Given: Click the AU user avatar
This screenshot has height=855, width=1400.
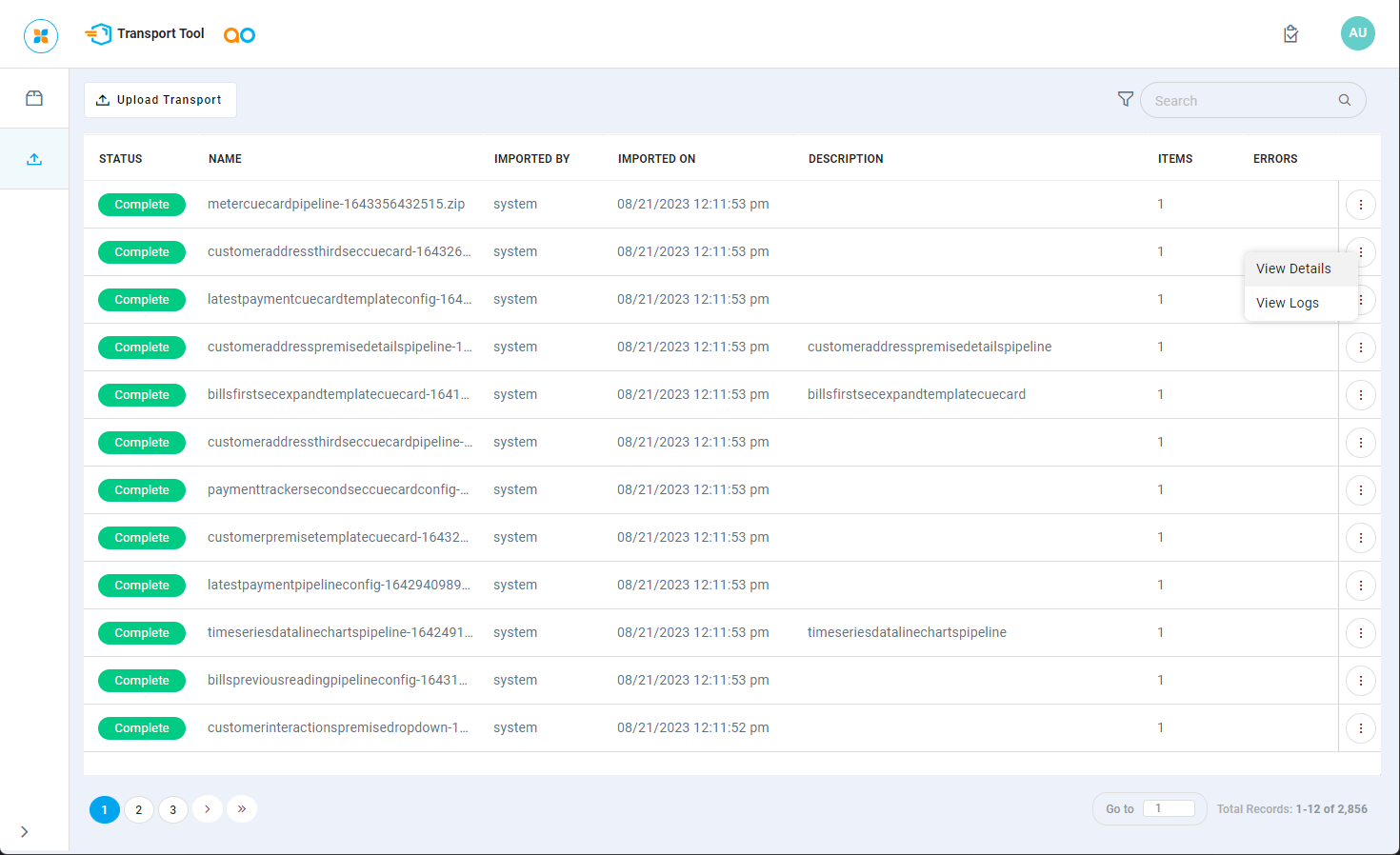Looking at the screenshot, I should pos(1357,33).
